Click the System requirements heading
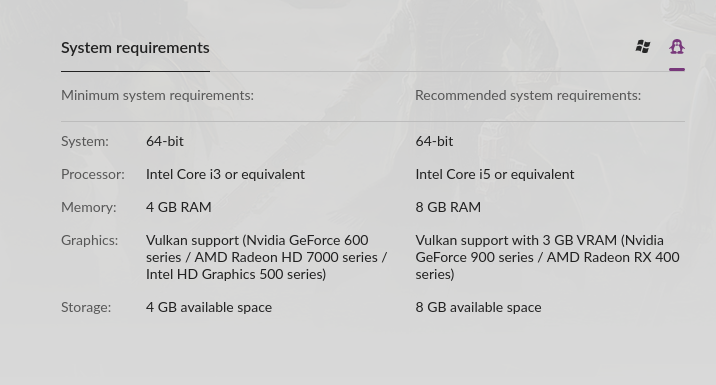Viewport: 716px width, 385px height. pyautogui.click(x=135, y=47)
